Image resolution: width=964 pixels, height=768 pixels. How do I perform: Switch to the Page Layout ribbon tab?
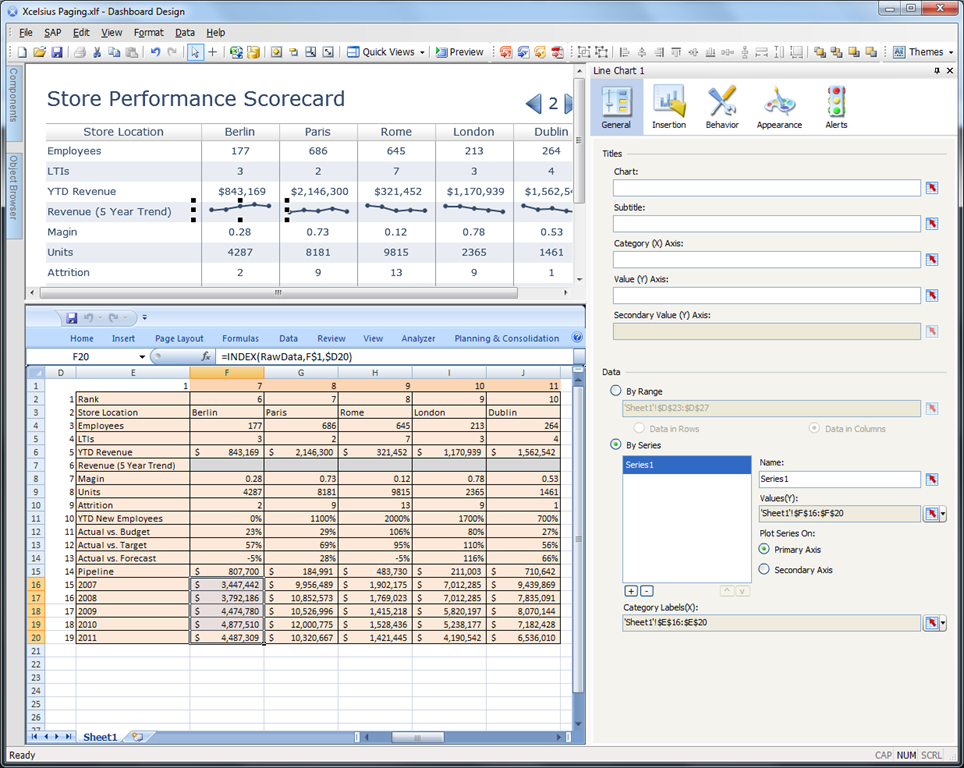[x=179, y=338]
